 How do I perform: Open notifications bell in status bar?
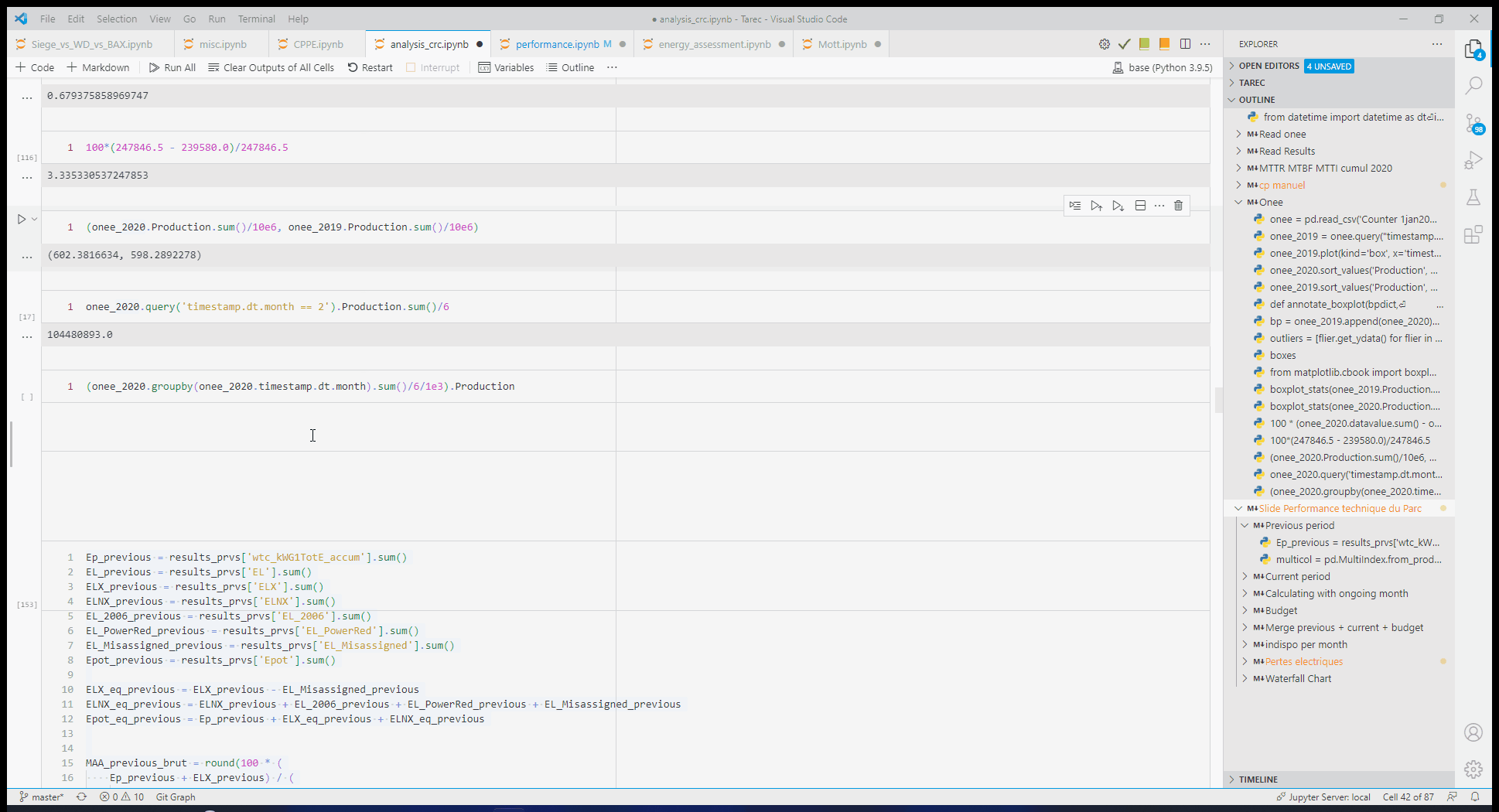(x=1475, y=797)
